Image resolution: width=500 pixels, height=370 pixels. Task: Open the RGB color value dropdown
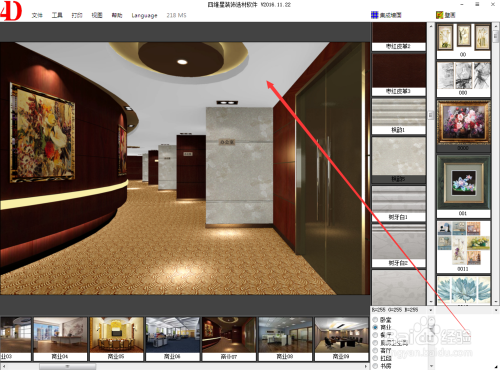tap(431, 310)
